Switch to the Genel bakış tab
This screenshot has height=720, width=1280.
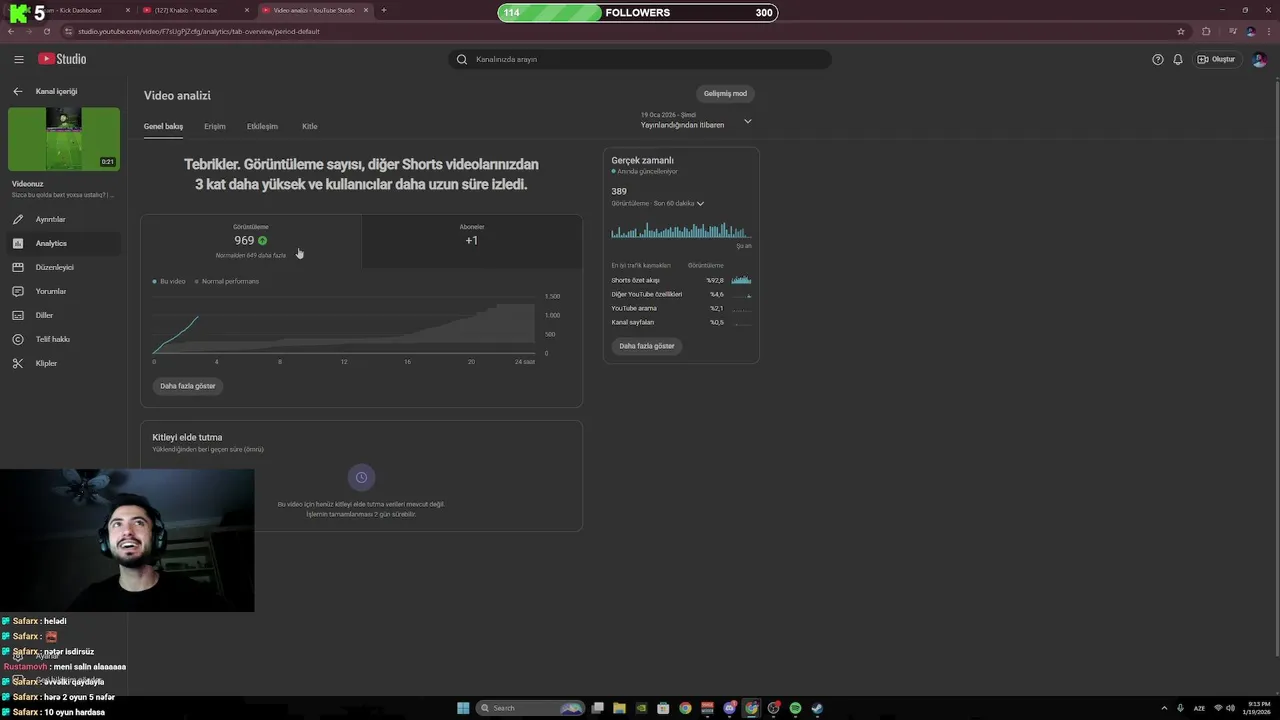tap(163, 126)
